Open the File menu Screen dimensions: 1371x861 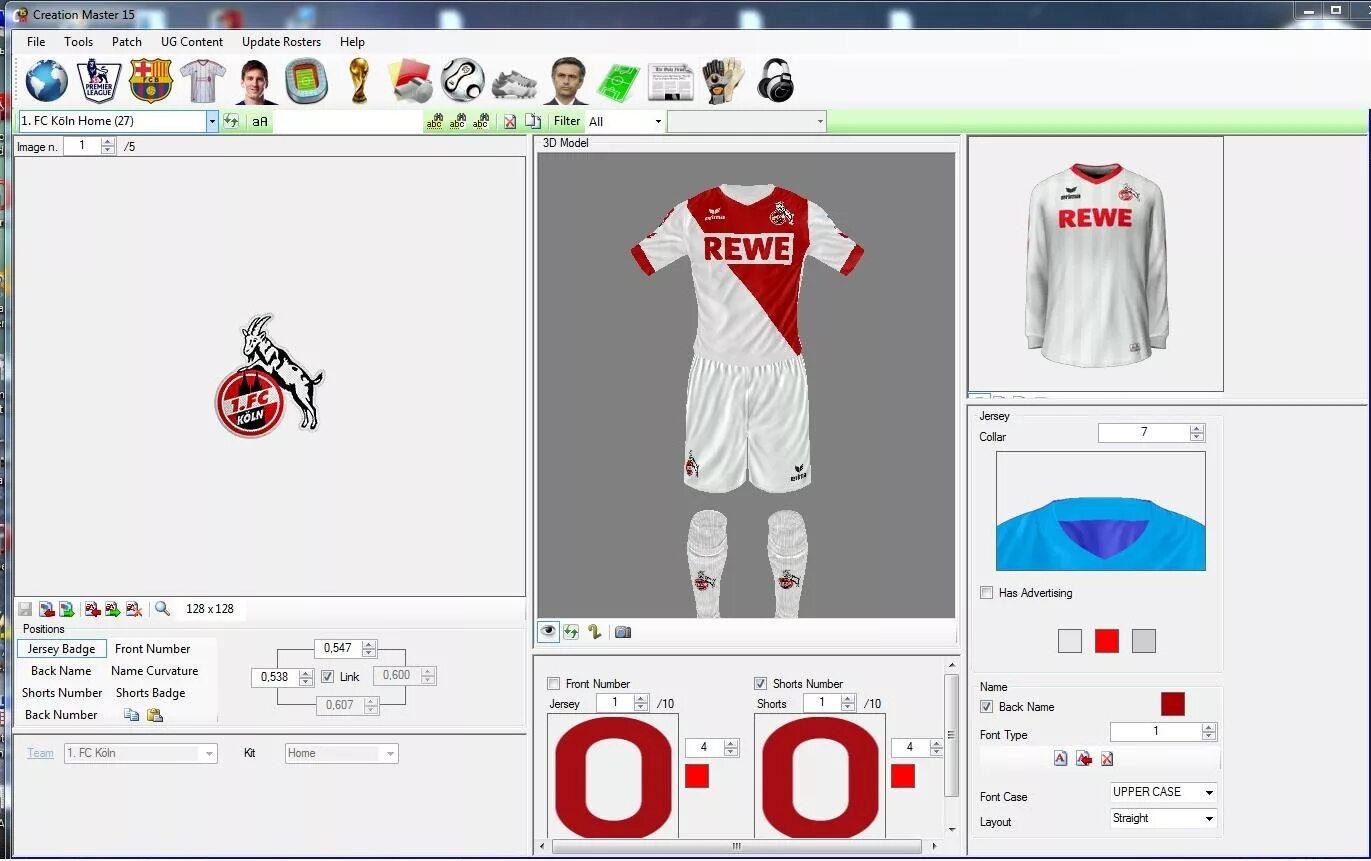tap(36, 42)
